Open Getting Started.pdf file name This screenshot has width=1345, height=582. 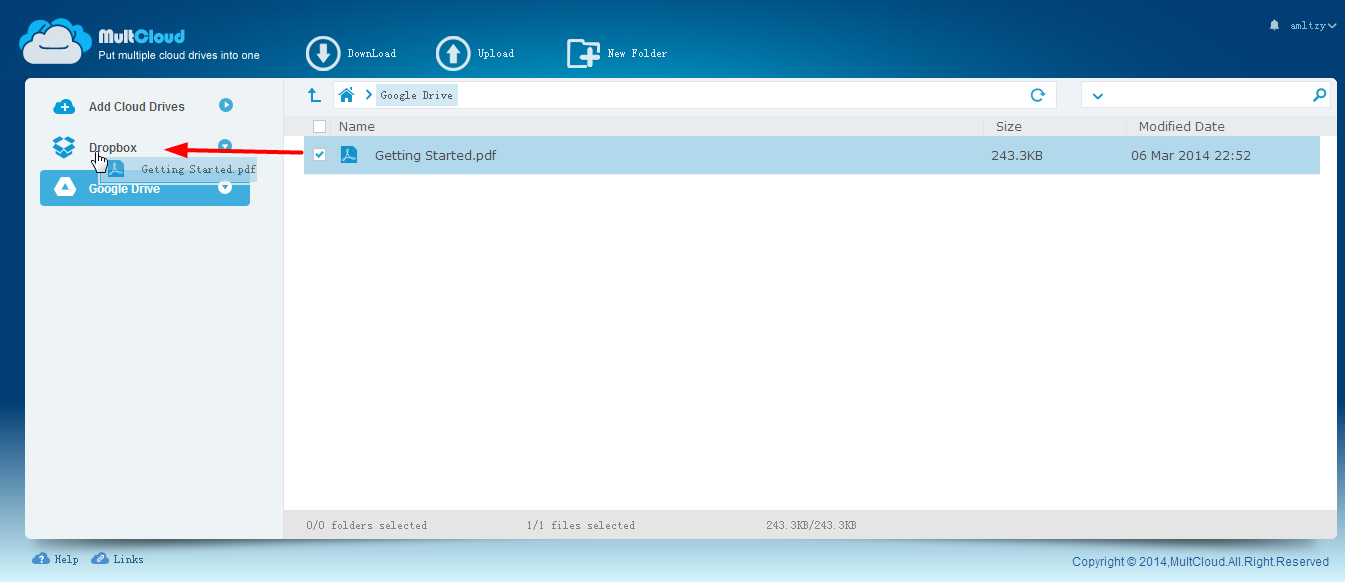(x=436, y=155)
